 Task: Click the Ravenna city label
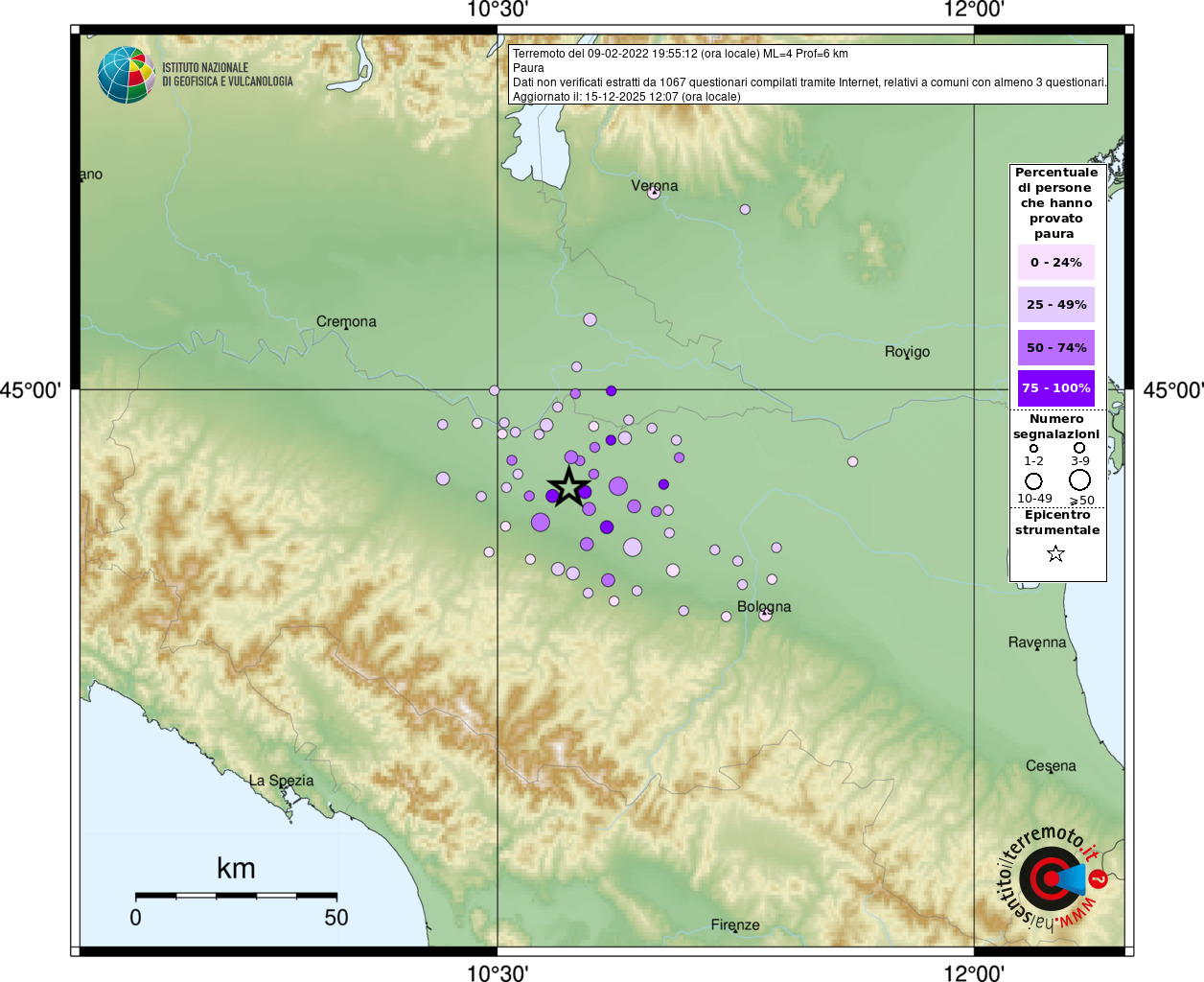(x=1036, y=643)
